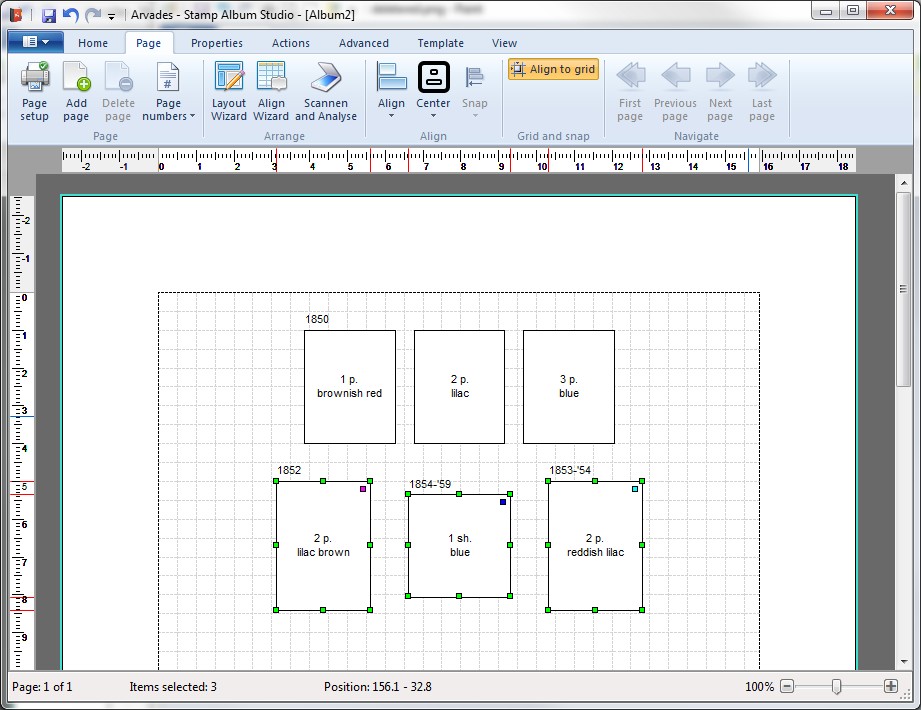Open Page setup
921x710 pixels.
[35, 92]
